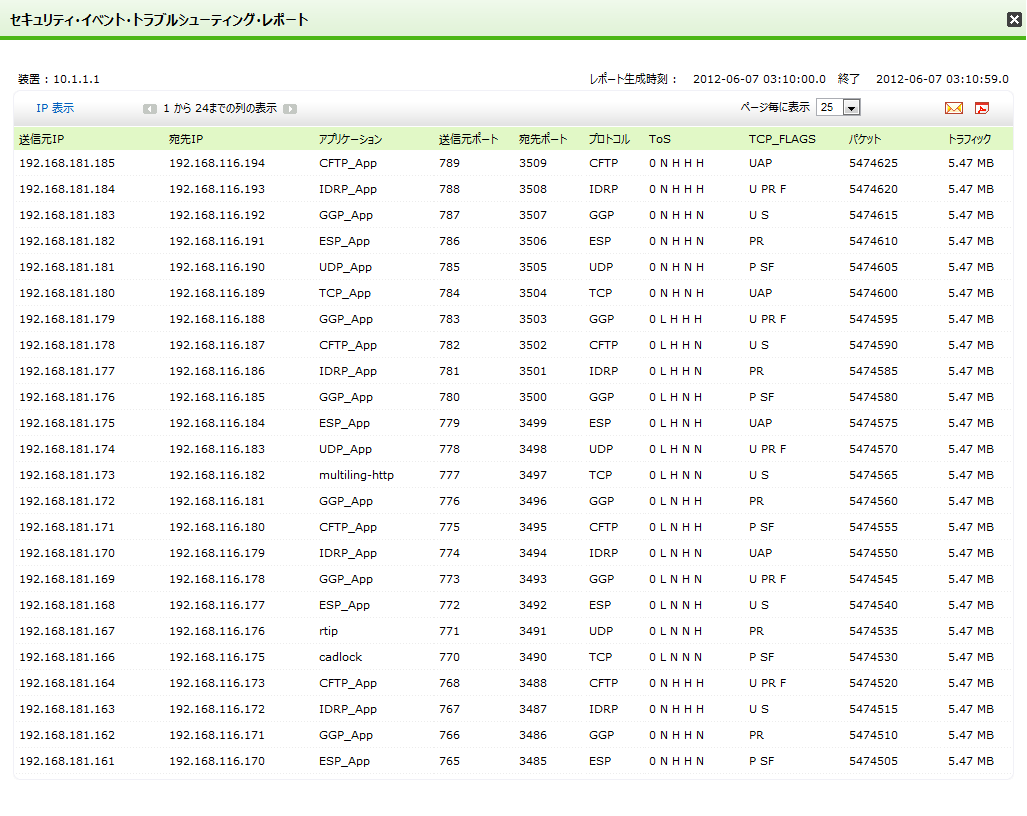The image size is (1027, 816).
Task: Sort by the プロトコル column header
Action: pos(609,139)
